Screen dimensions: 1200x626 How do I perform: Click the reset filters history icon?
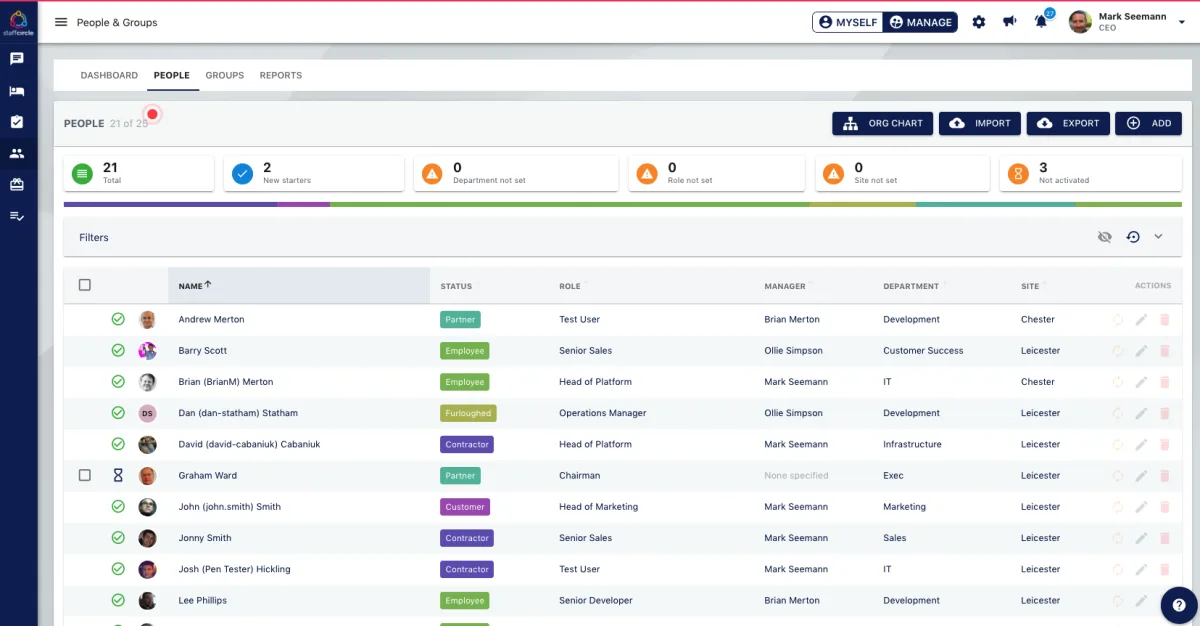(x=1133, y=237)
